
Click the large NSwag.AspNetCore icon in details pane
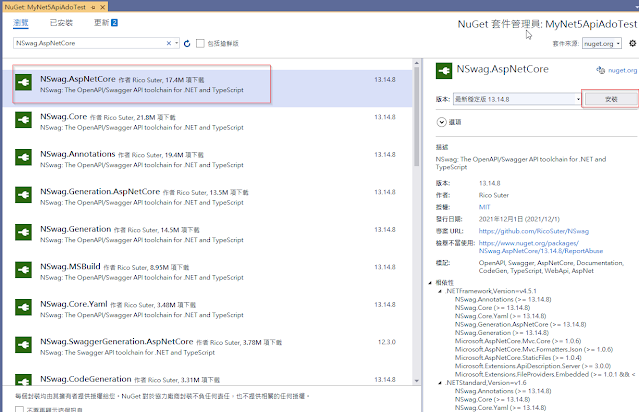coord(444,71)
